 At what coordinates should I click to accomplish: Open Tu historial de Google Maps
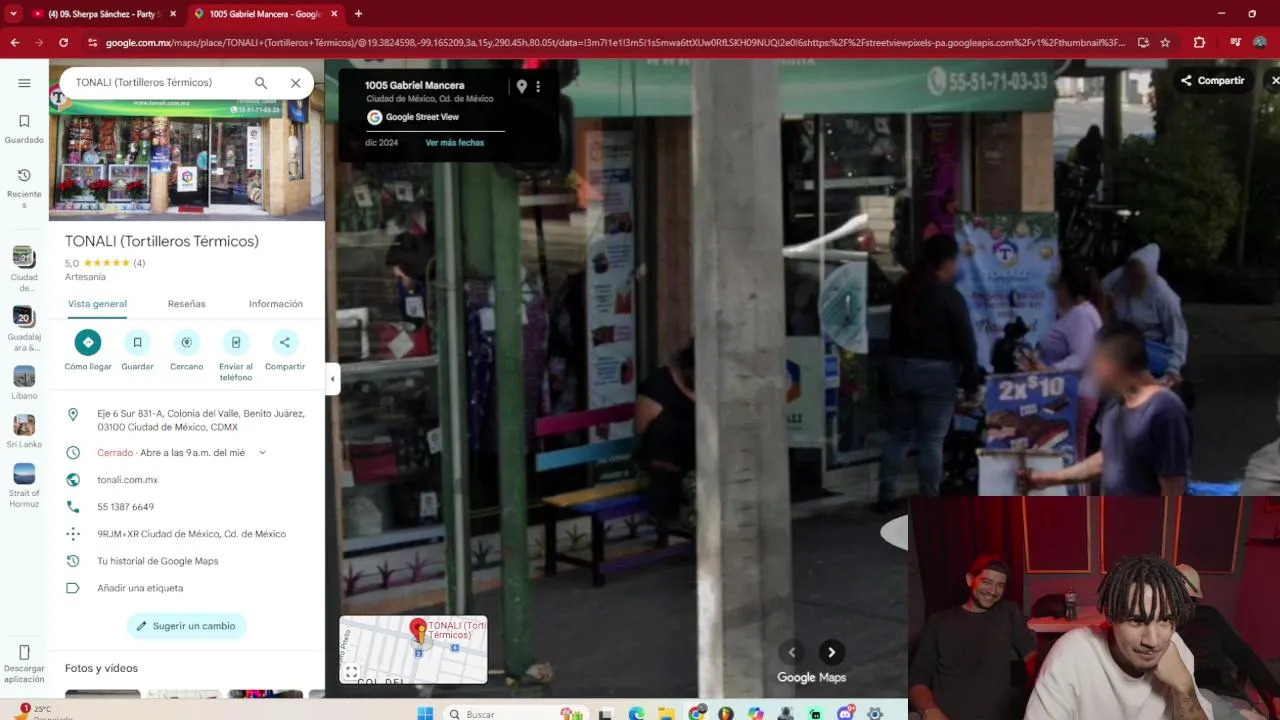coord(157,561)
